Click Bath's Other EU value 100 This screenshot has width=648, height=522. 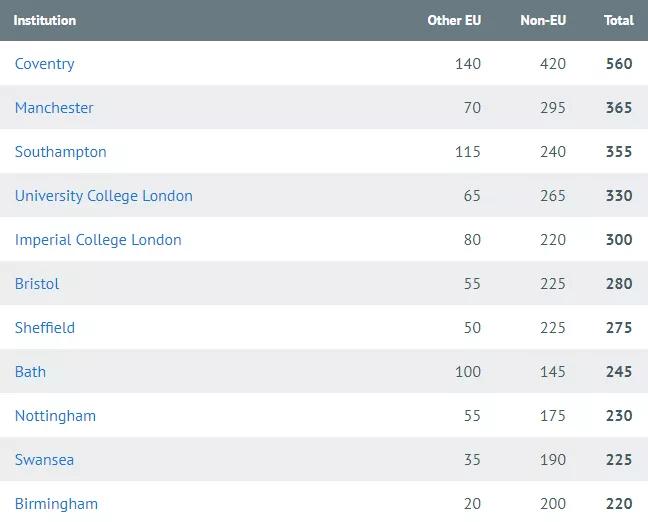point(467,372)
